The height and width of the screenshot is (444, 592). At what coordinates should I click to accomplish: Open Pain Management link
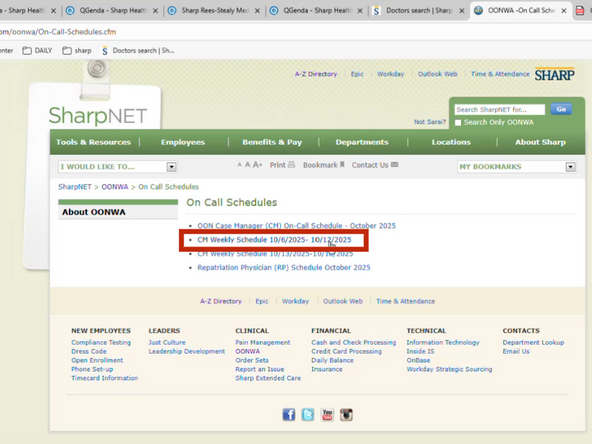(x=263, y=342)
